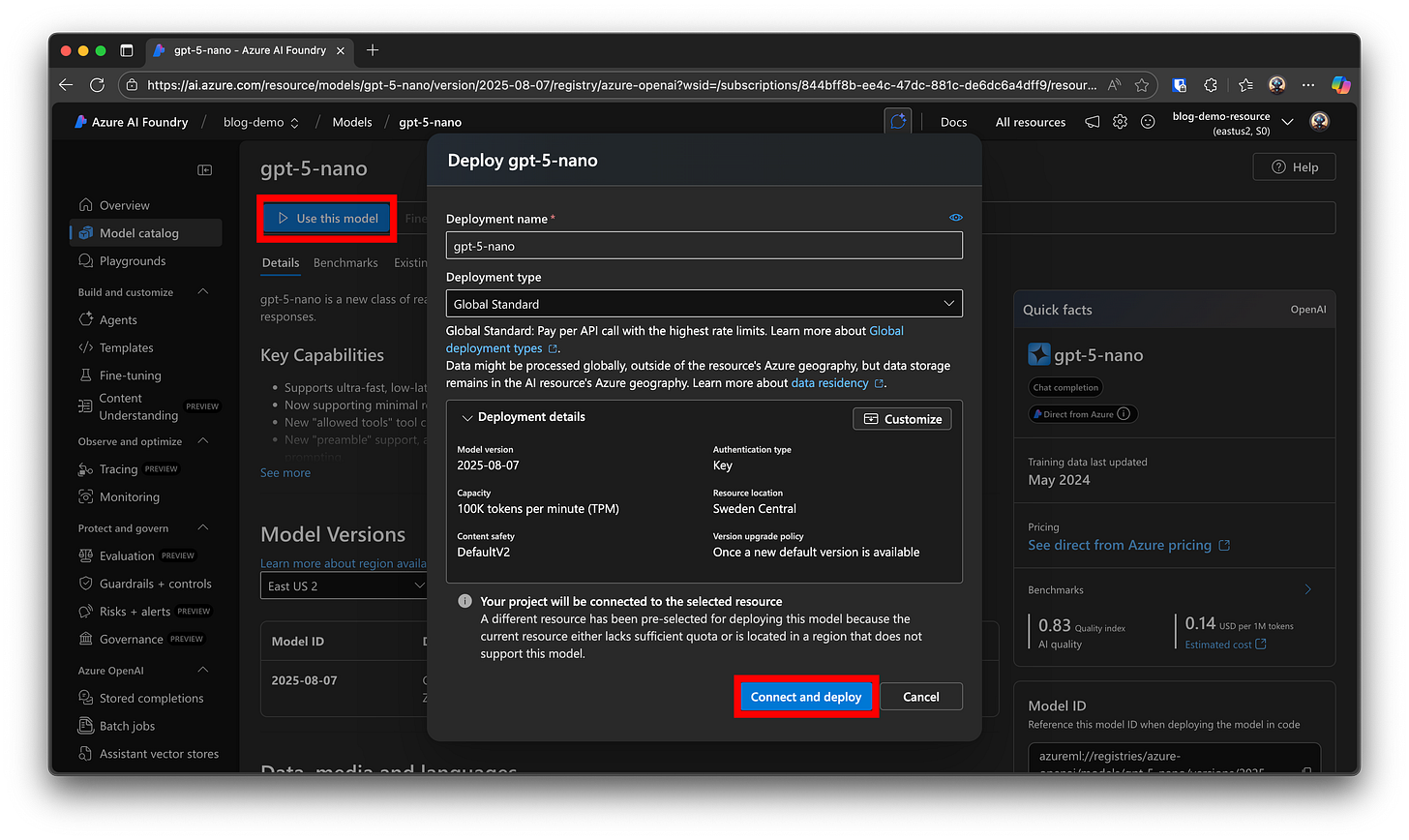Open Content Understanding preview item
1409x840 pixels.
(148, 406)
